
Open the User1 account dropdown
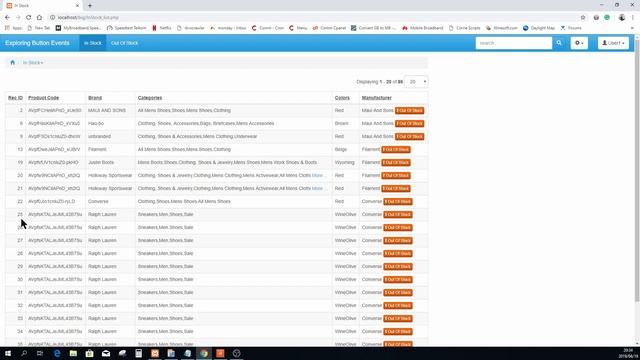point(613,43)
